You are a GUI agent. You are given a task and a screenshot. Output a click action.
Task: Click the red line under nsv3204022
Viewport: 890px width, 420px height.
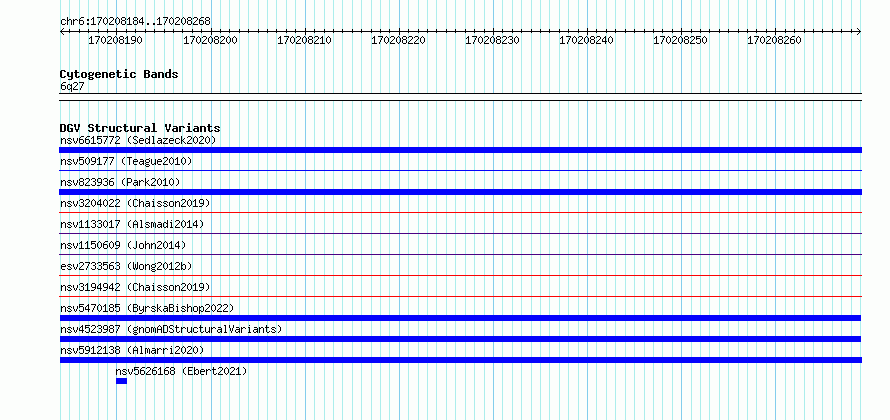click(460, 212)
